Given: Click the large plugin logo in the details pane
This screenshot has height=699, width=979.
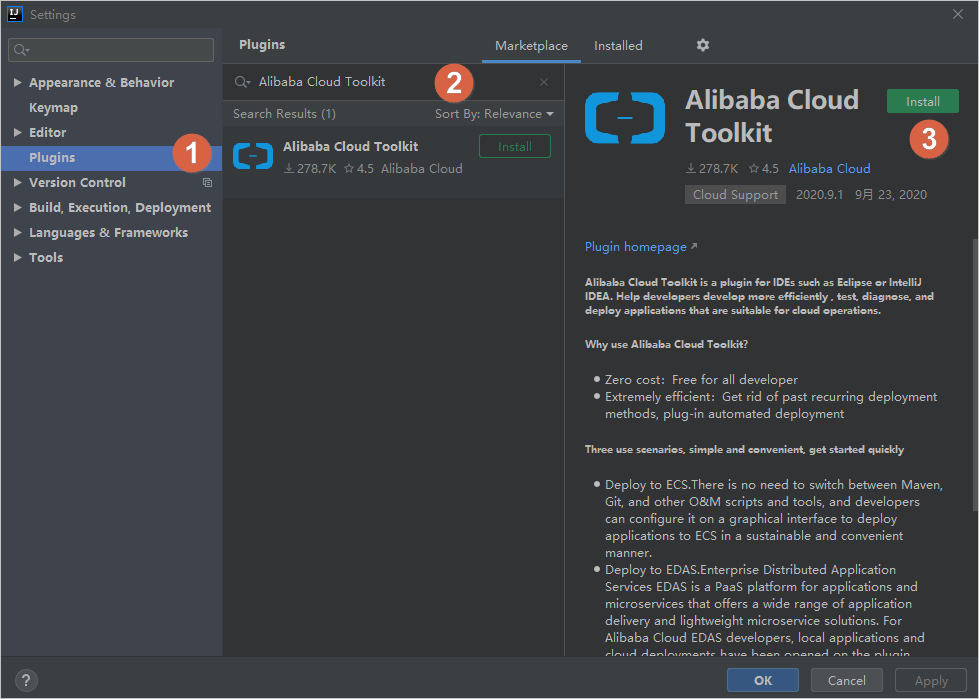Looking at the screenshot, I should [x=625, y=118].
